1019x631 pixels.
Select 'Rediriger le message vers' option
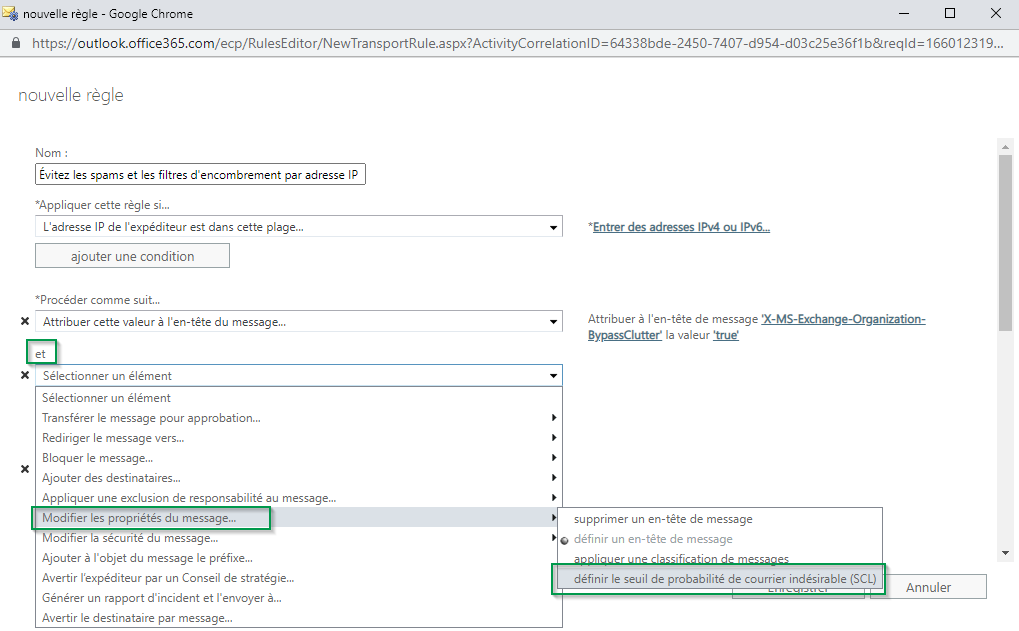point(113,438)
